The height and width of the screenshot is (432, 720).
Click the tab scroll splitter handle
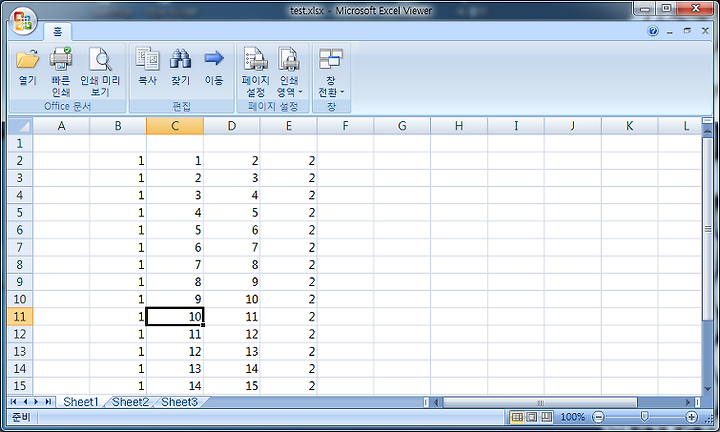(x=426, y=403)
